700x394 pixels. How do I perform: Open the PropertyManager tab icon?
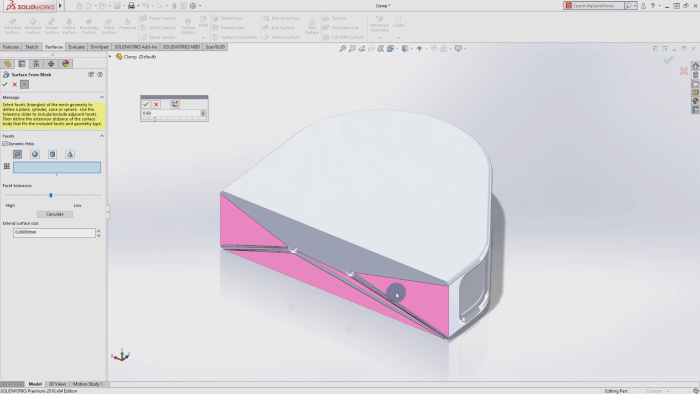pos(21,64)
